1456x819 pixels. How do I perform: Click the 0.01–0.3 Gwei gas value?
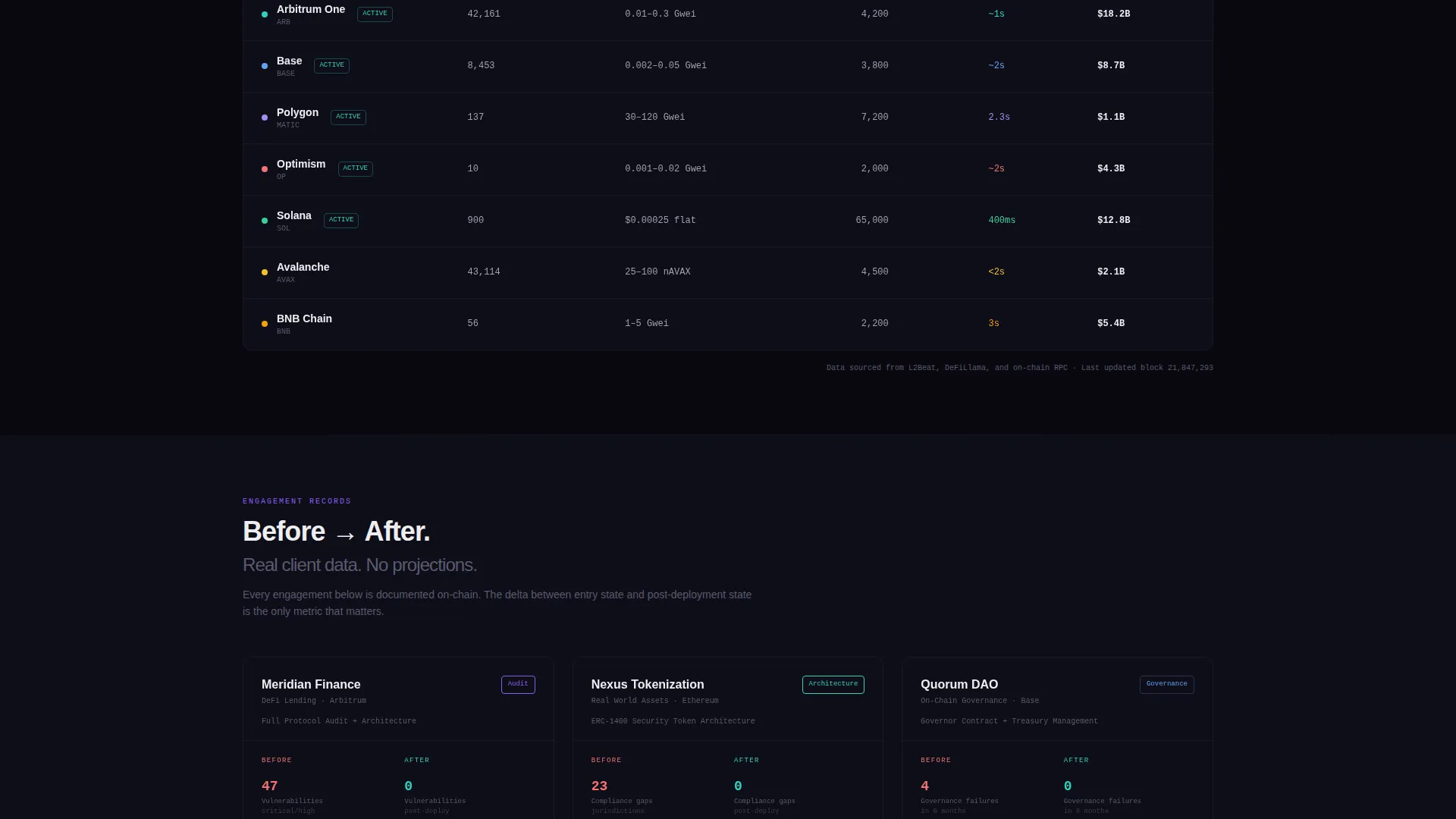point(660,14)
